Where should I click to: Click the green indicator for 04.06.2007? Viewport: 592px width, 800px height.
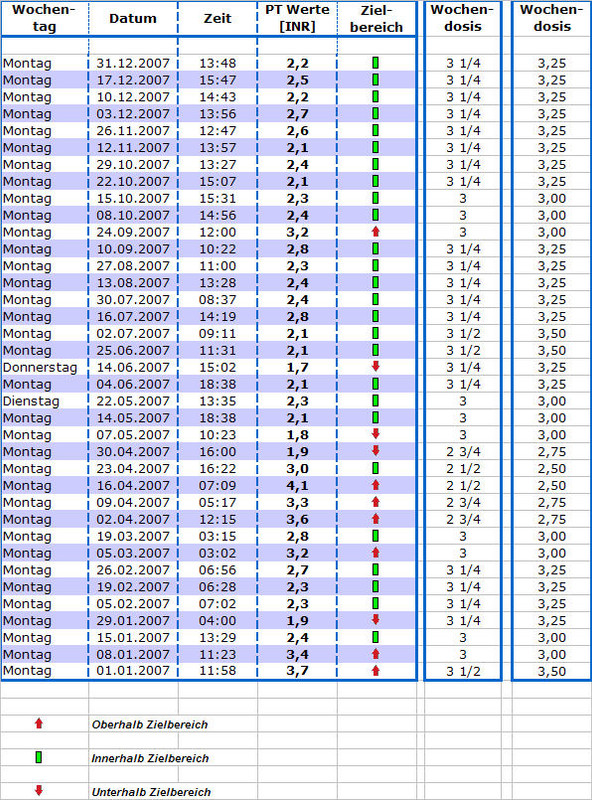point(376,384)
